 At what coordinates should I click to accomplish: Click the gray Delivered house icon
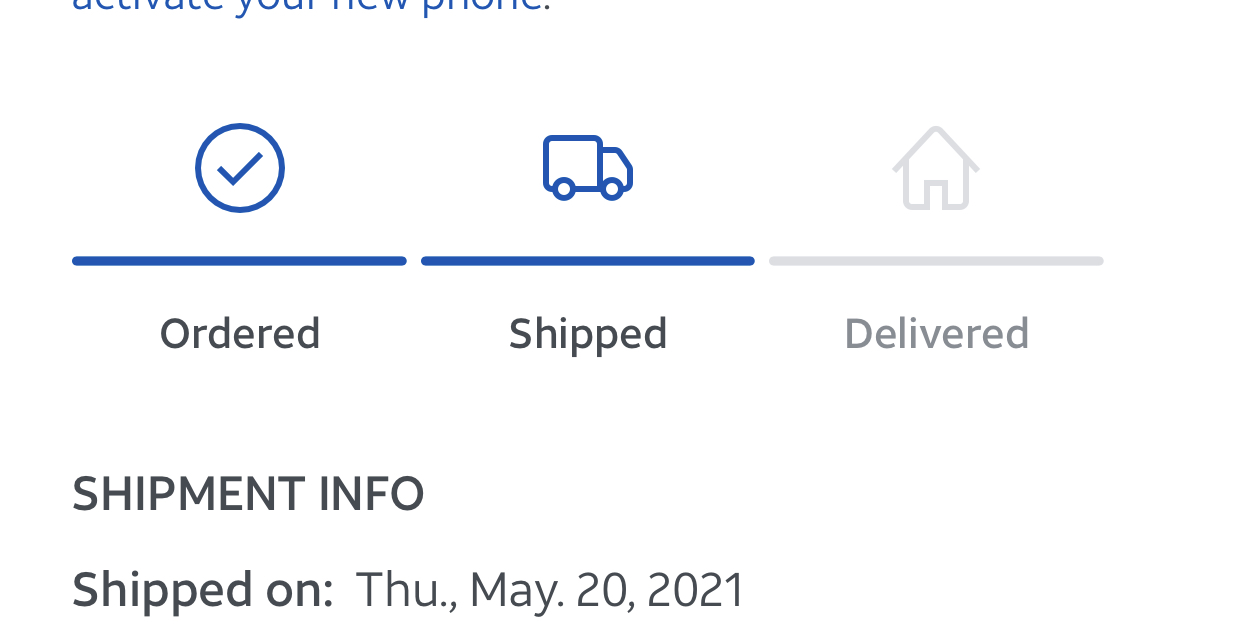[x=936, y=168]
